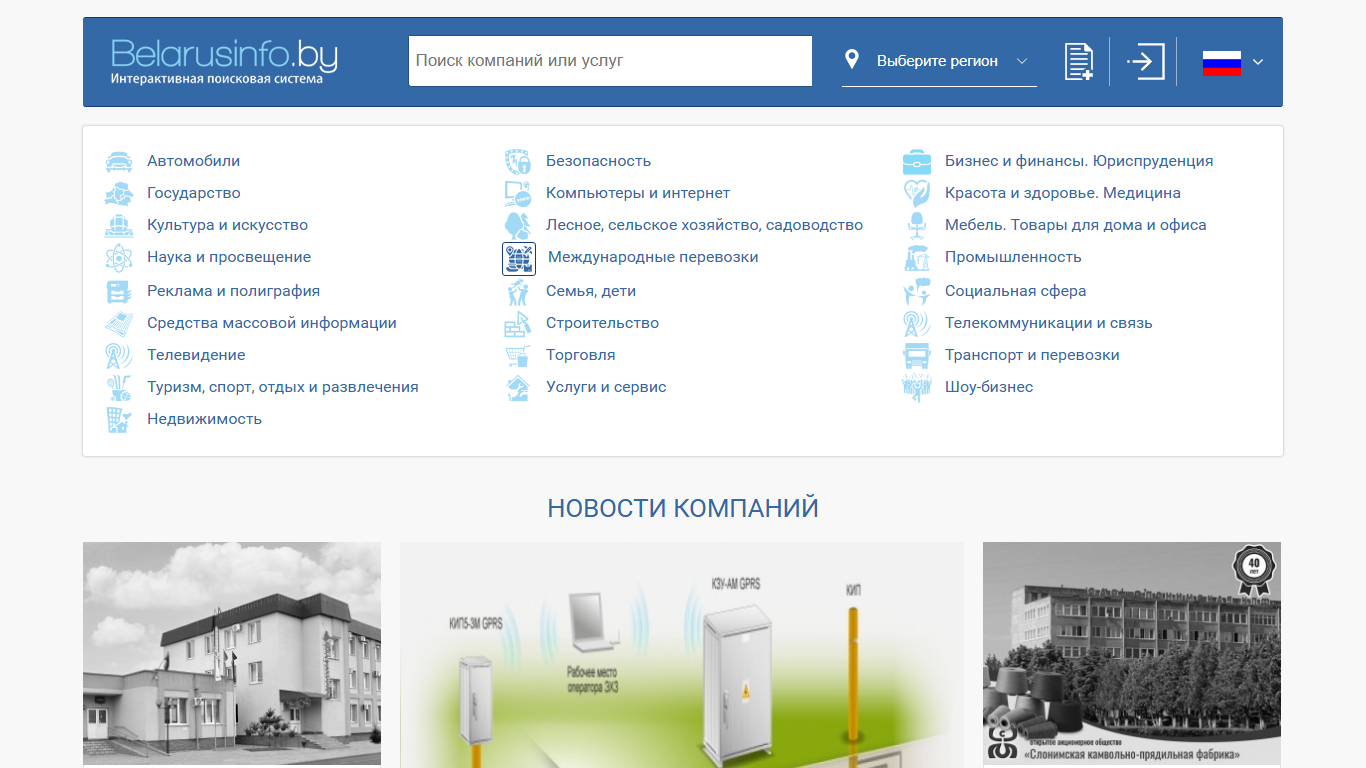Image resolution: width=1366 pixels, height=768 pixels.
Task: Click the Средства массовой информации newspaper icon
Action: [119, 323]
